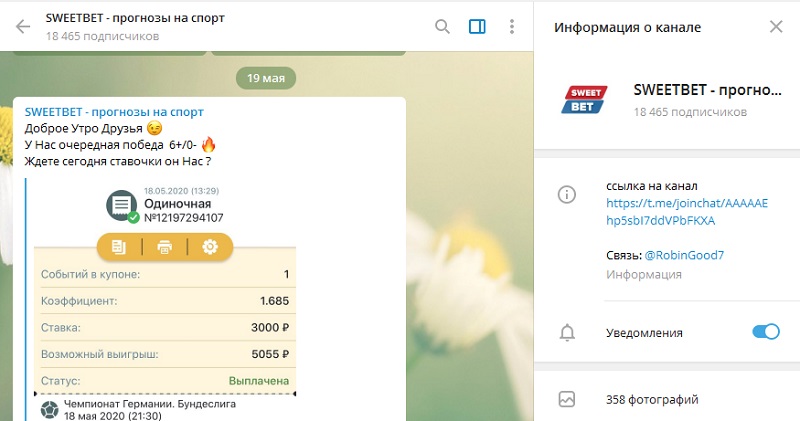Click the gear settings icon on coupon
This screenshot has width=800, height=421.
(210, 247)
